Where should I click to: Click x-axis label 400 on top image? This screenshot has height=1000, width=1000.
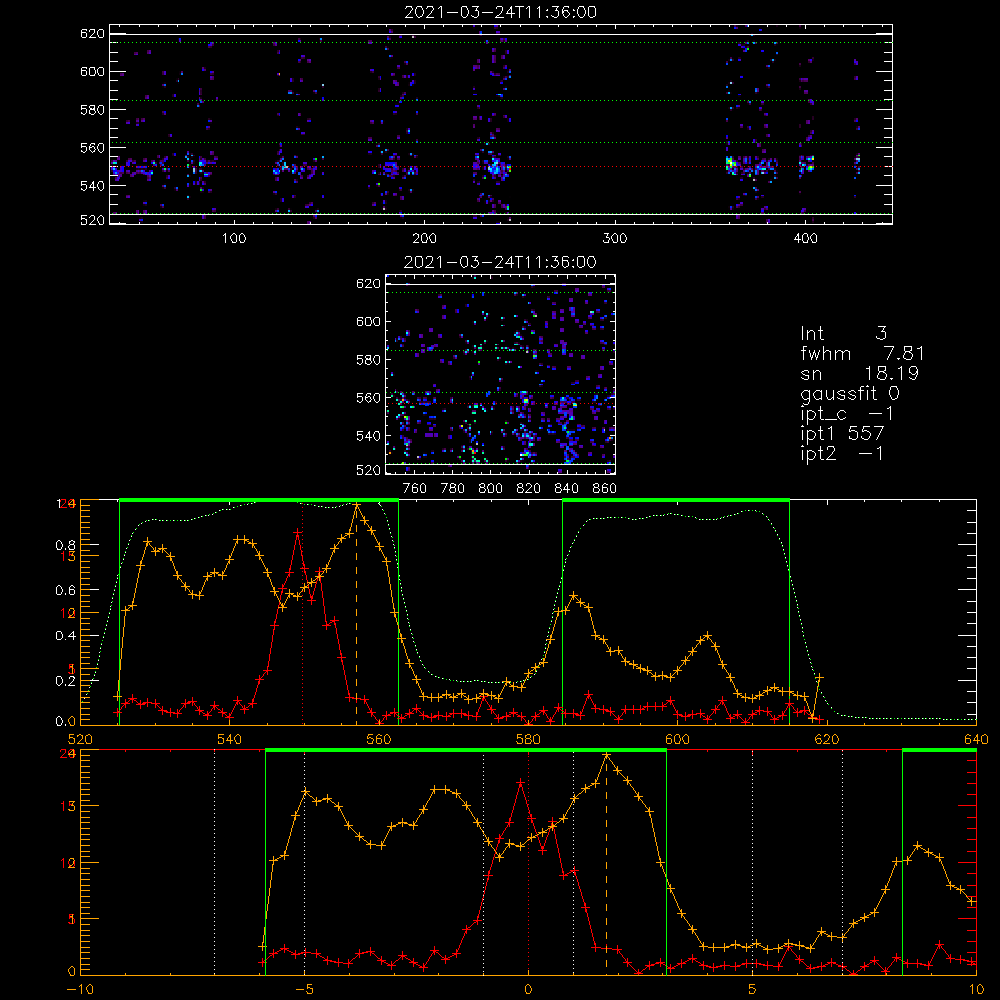(805, 239)
